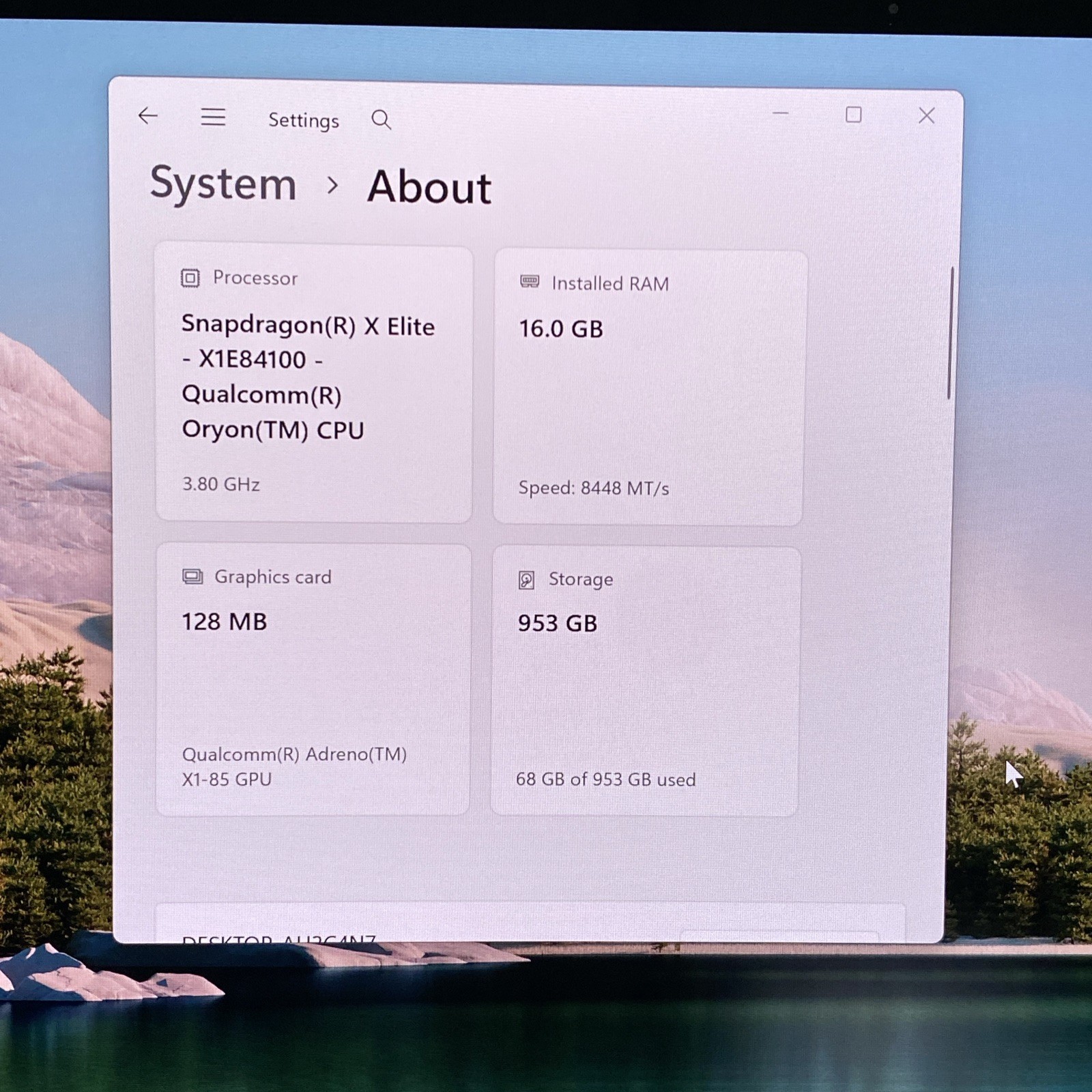The width and height of the screenshot is (1092, 1092).
Task: Select the Processor label
Action: (x=255, y=278)
